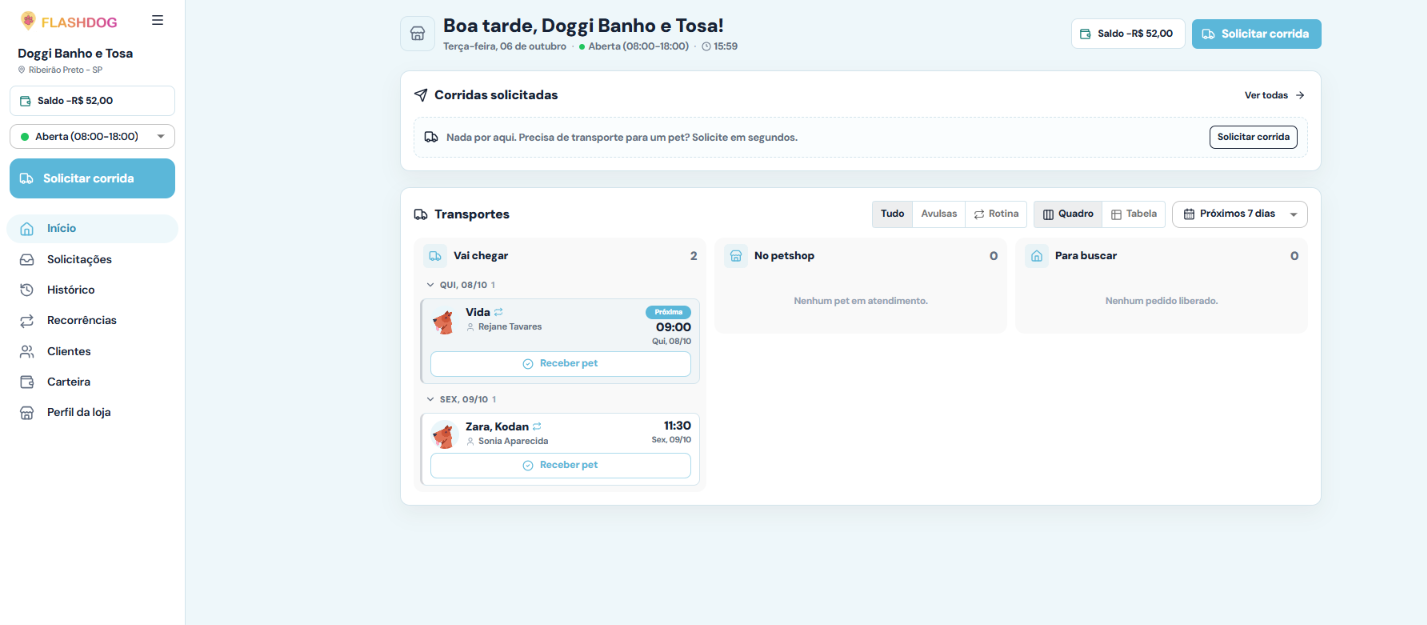1427x625 pixels.
Task: Collapse the SEX, 09/10 group
Action: coord(461,399)
